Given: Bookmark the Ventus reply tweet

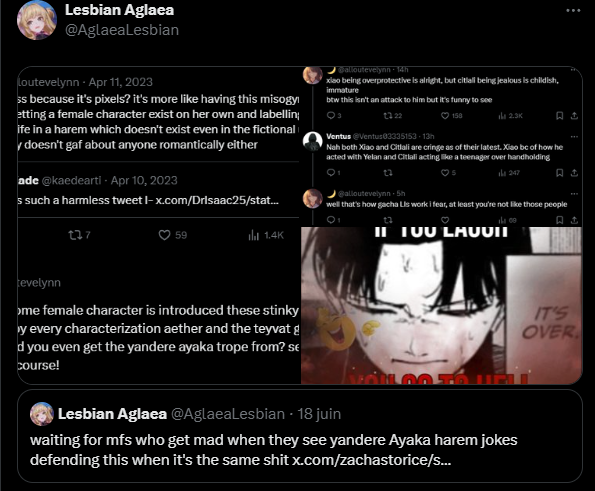Looking at the screenshot, I should click(x=559, y=173).
